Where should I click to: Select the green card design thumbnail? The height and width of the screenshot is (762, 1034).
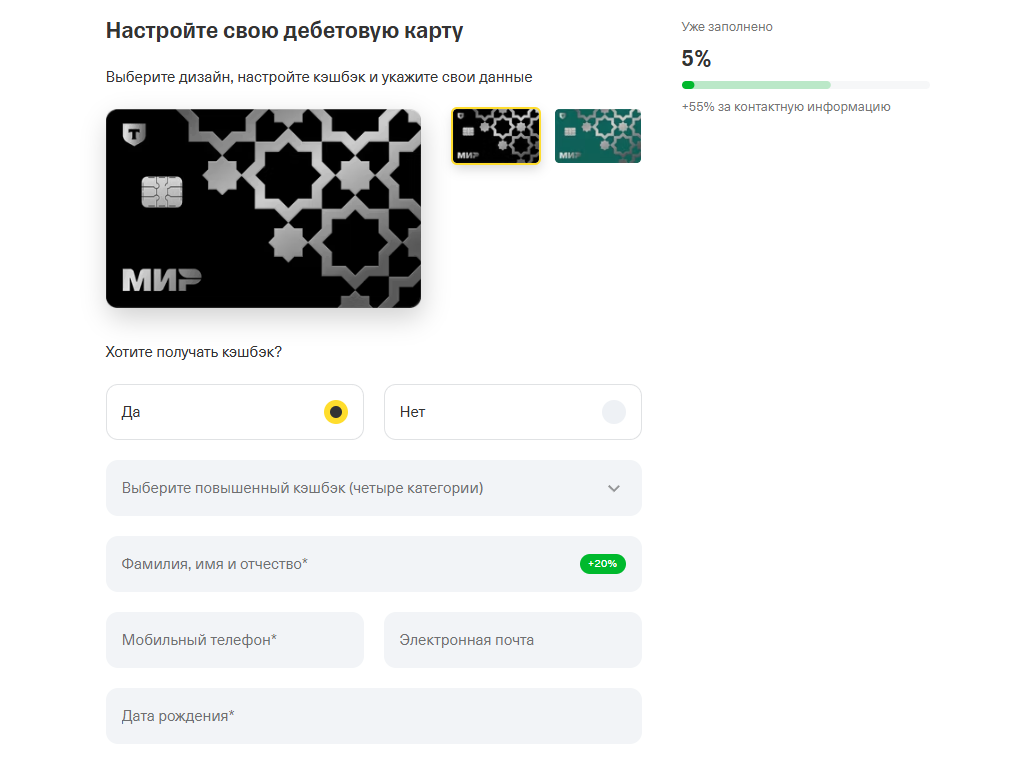(598, 136)
